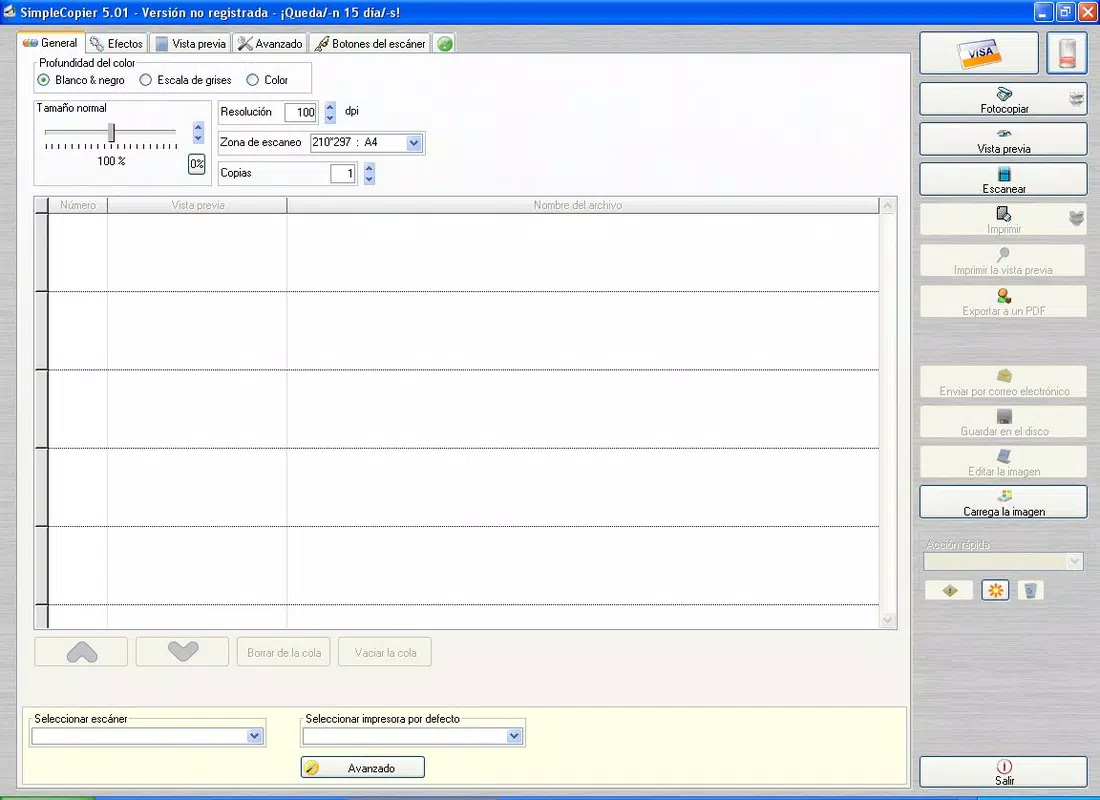Open Seleccionar impresora por defecto dropdown
Viewport: 1100px width, 800px height.
click(514, 735)
